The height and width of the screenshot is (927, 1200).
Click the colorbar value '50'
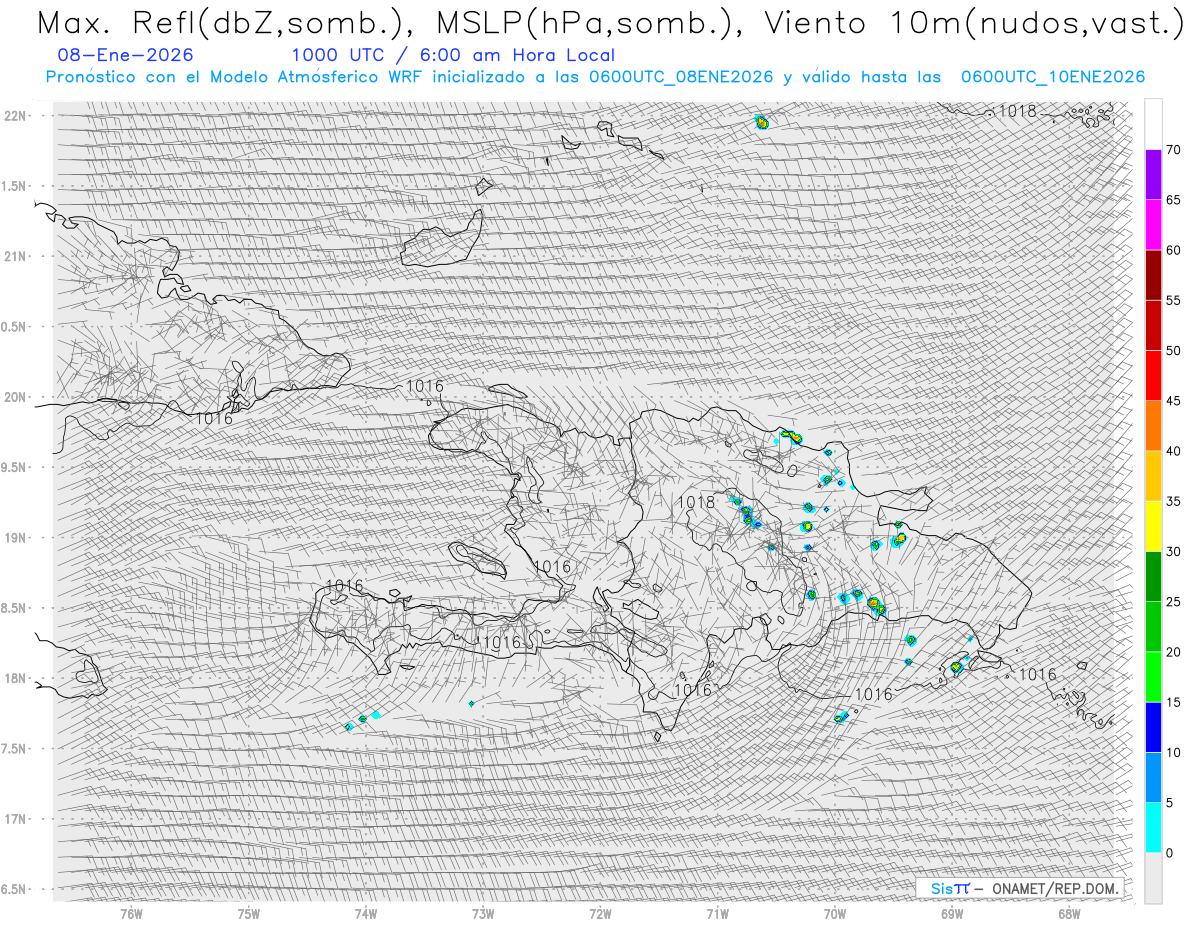[x=1173, y=351]
